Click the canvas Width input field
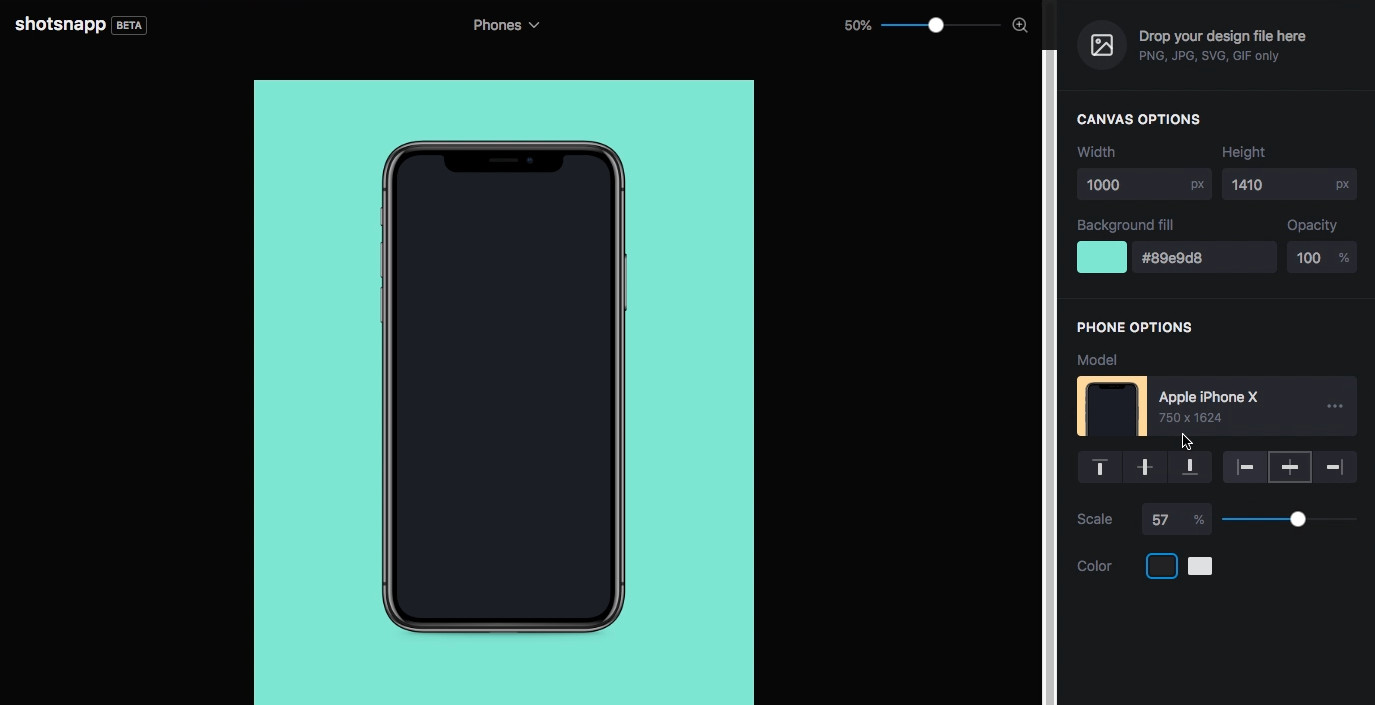This screenshot has width=1375, height=705. point(1133,184)
